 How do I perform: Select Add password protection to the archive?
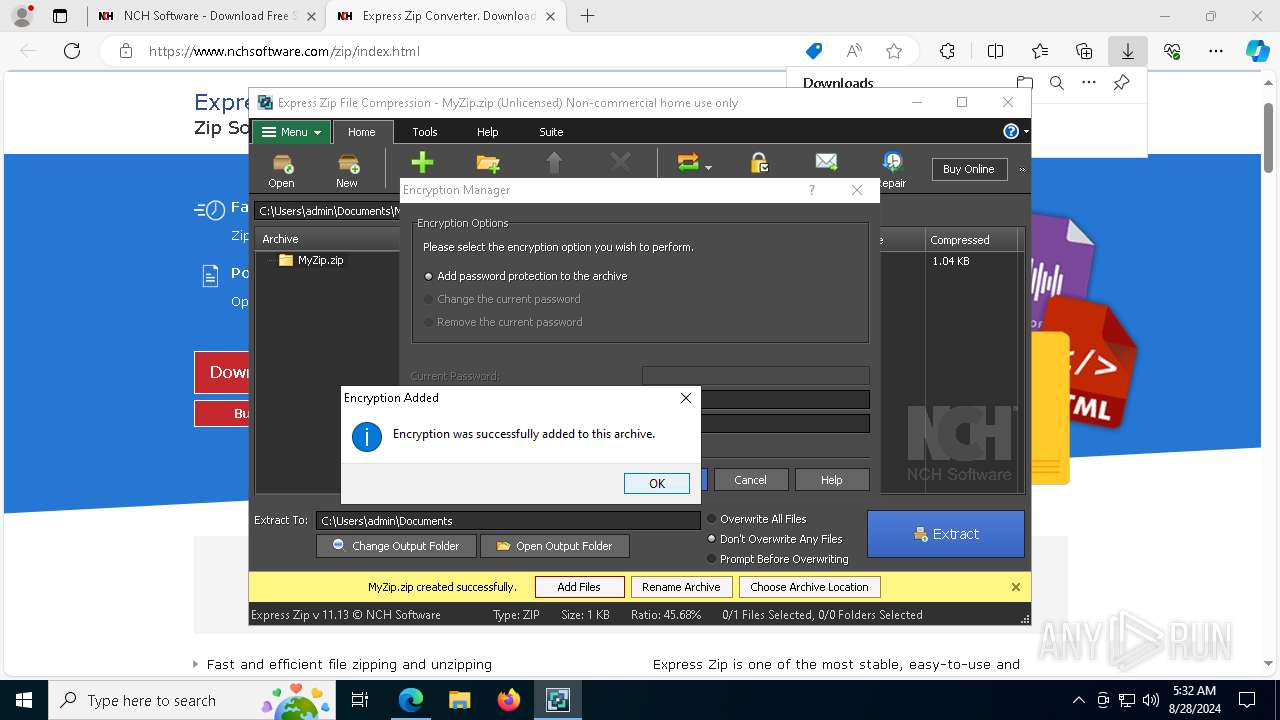click(x=525, y=276)
